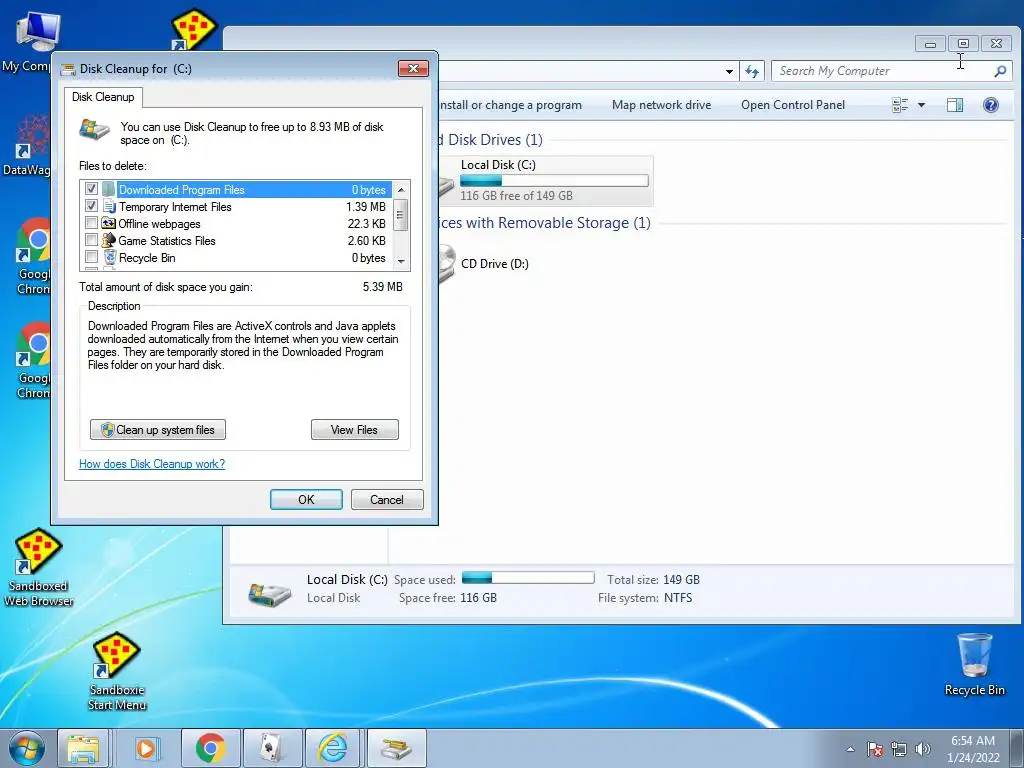Enable the Offline webpages checkbox

coord(91,223)
